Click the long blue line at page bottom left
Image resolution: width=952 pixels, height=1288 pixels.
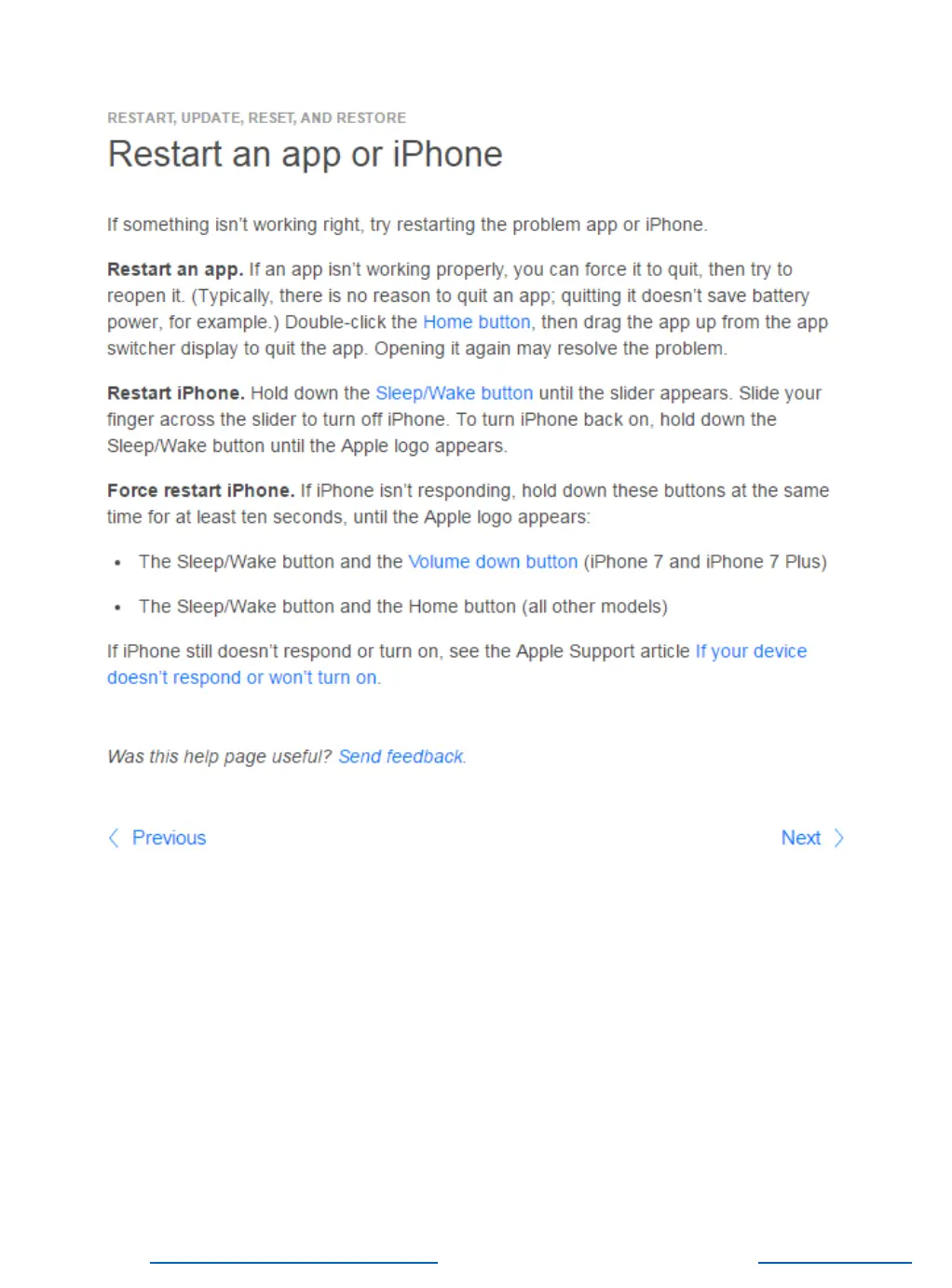[293, 1263]
